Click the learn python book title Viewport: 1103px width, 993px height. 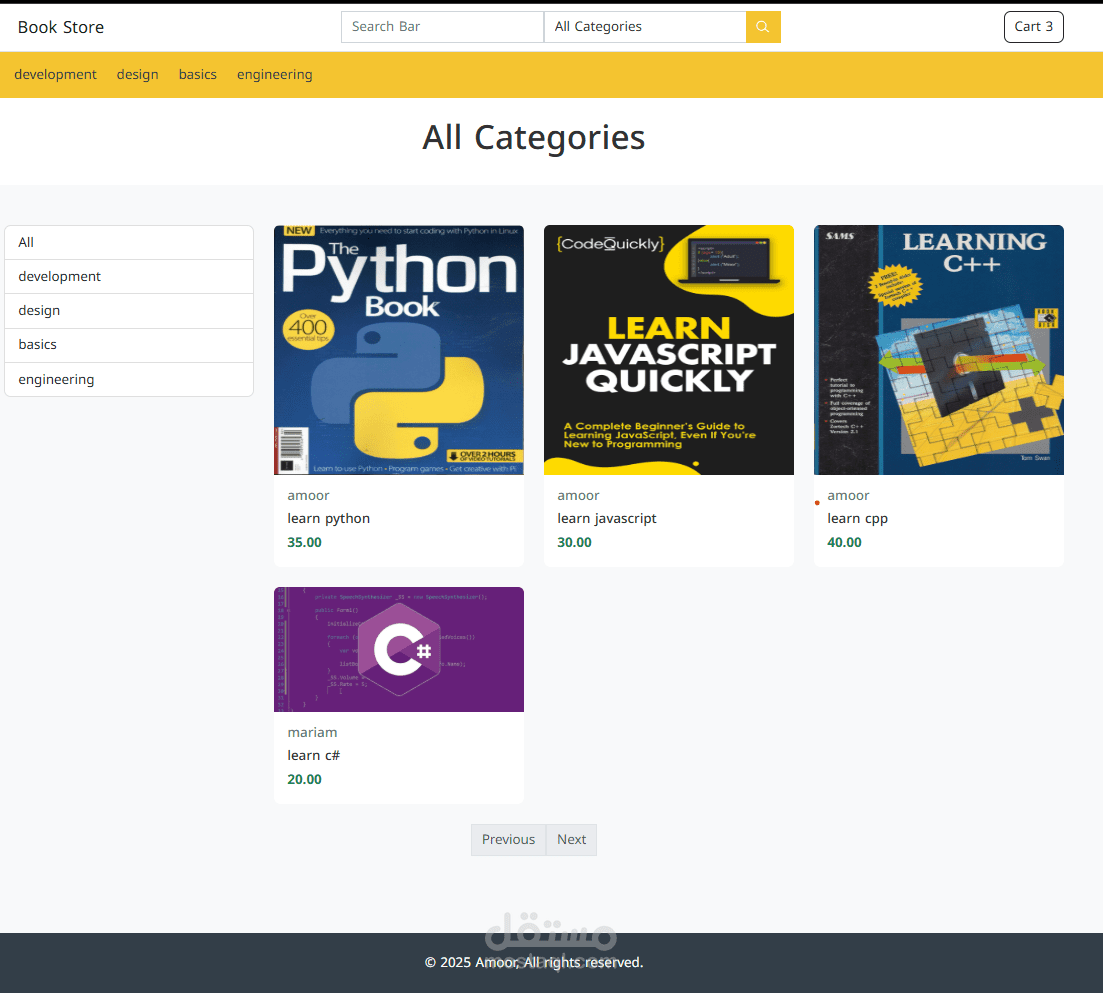tap(329, 518)
